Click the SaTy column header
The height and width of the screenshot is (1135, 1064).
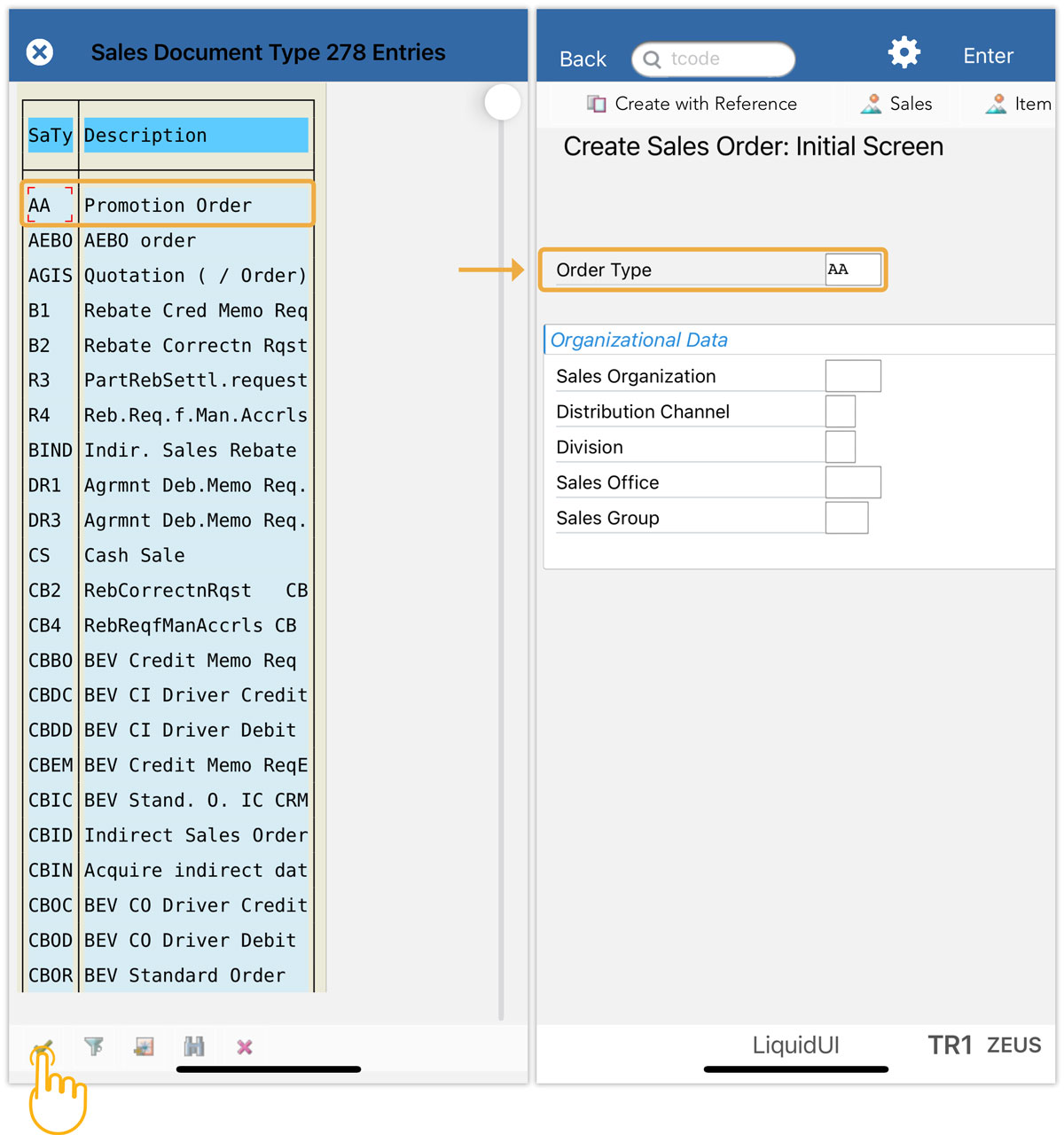51,136
